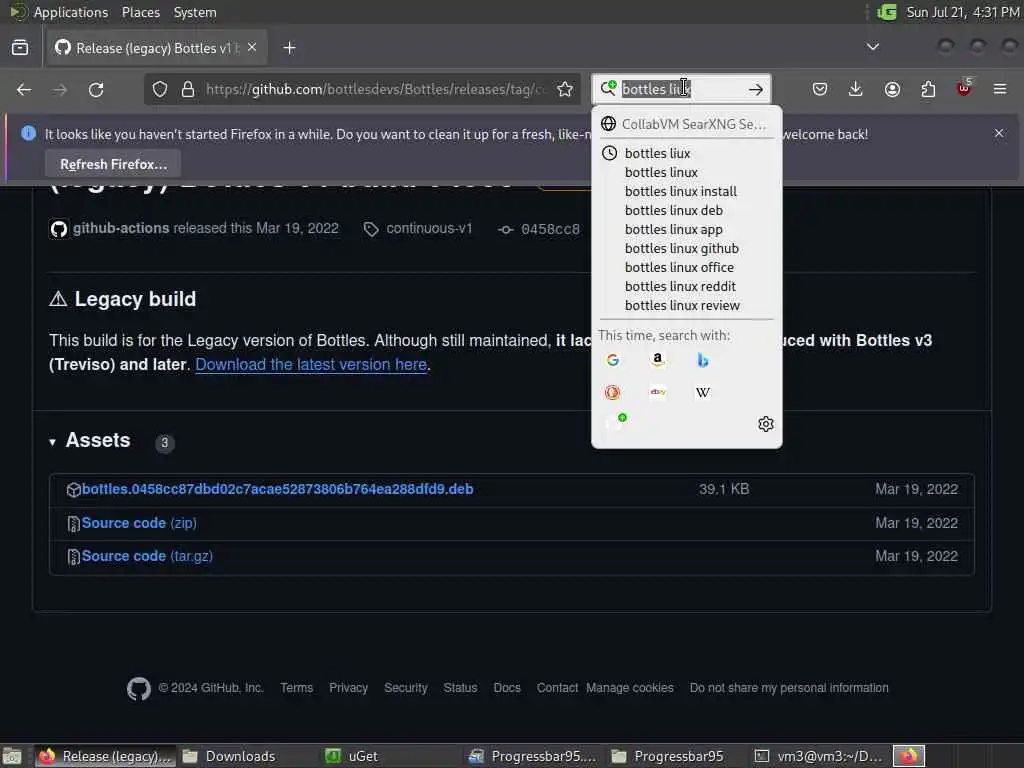Choose suggestion 'bottles linux review'
The image size is (1024, 768).
(x=686, y=305)
